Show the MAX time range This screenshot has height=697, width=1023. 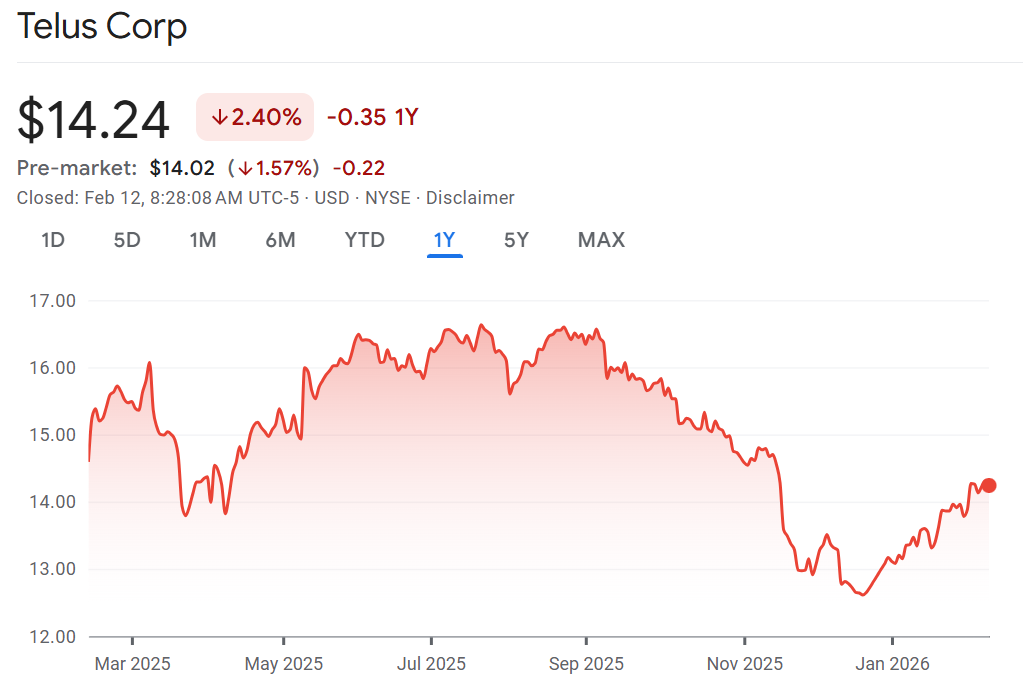tap(601, 240)
